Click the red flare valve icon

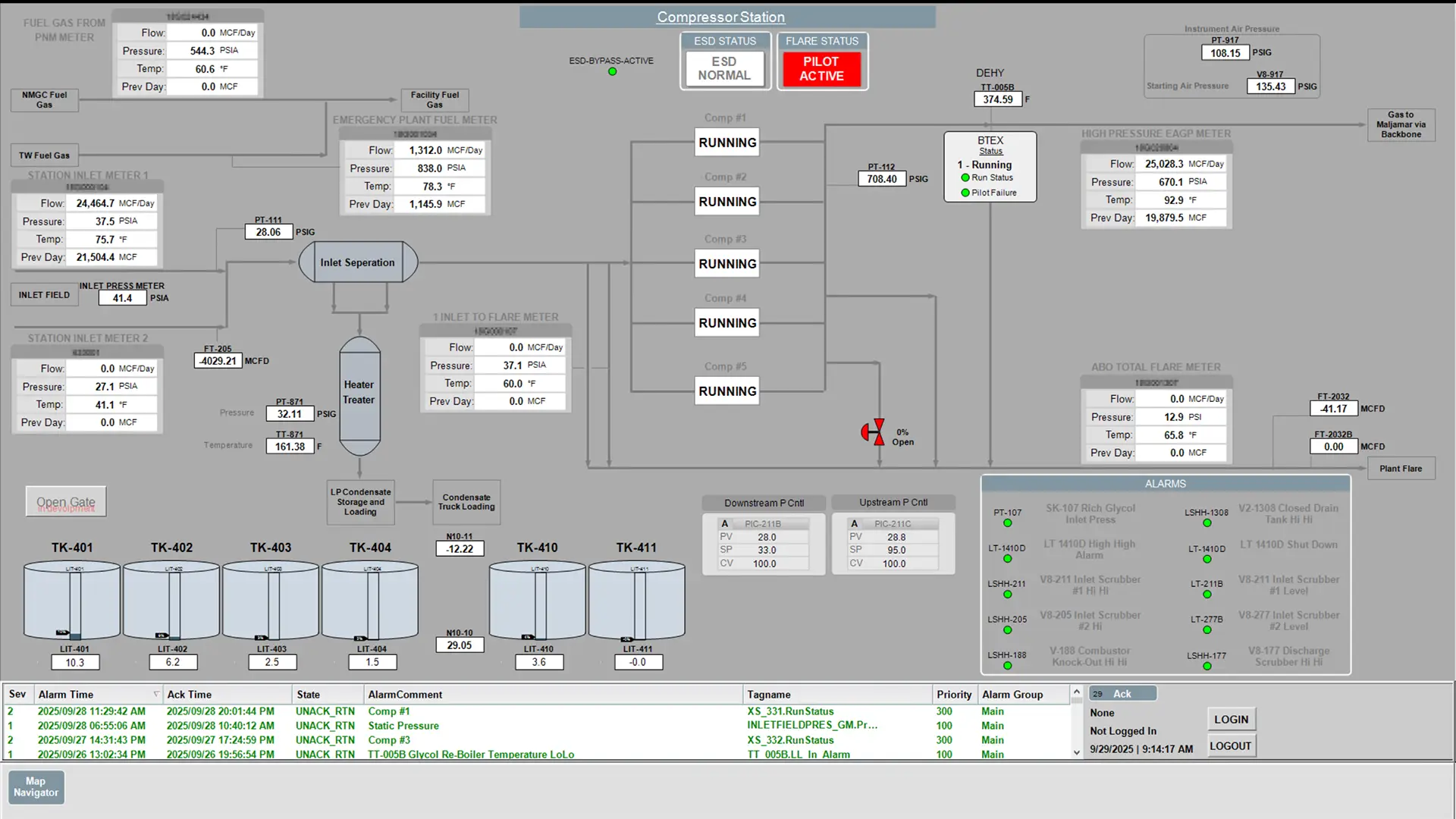click(x=874, y=431)
